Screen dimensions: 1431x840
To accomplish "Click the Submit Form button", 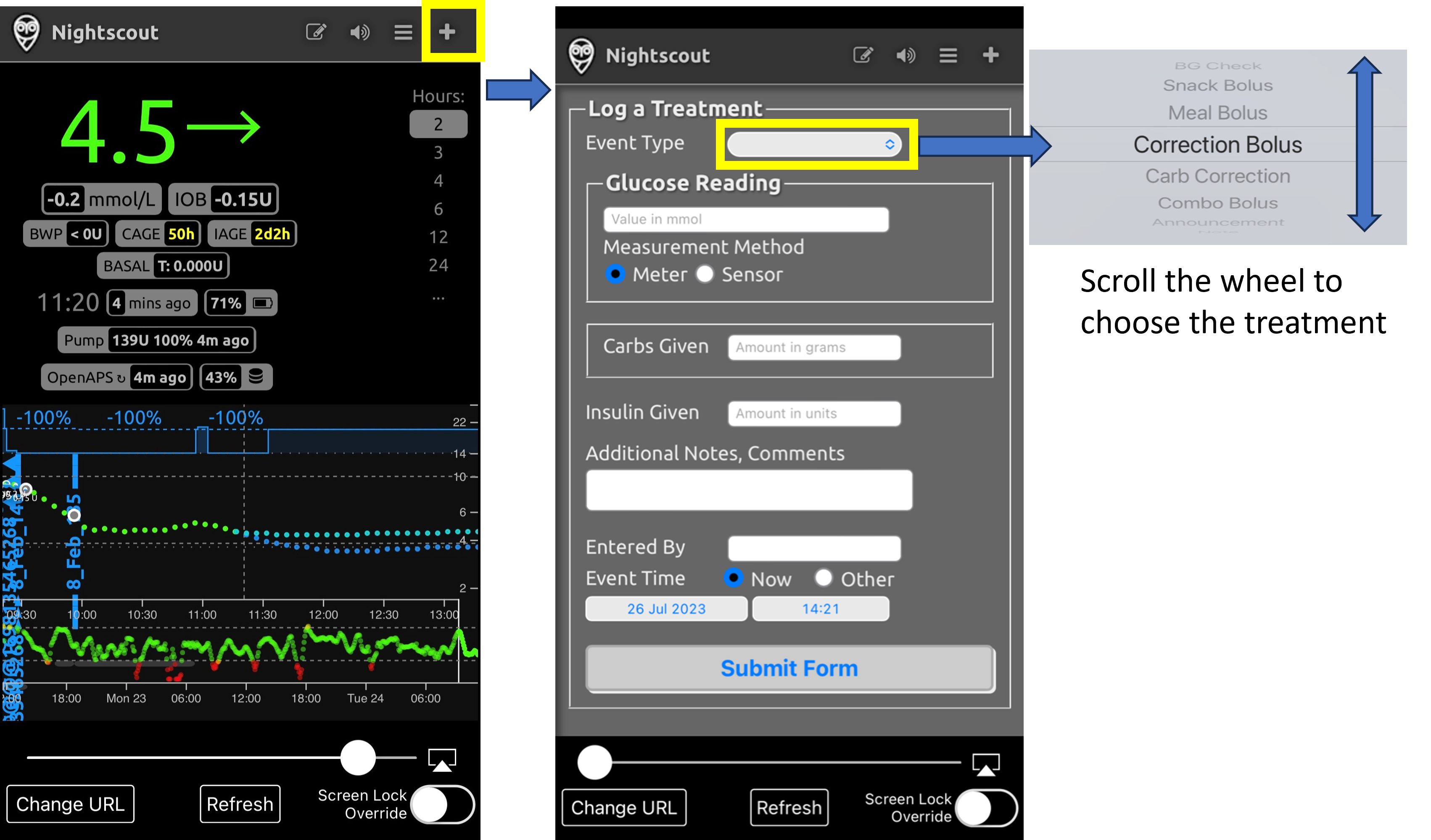I will [789, 669].
